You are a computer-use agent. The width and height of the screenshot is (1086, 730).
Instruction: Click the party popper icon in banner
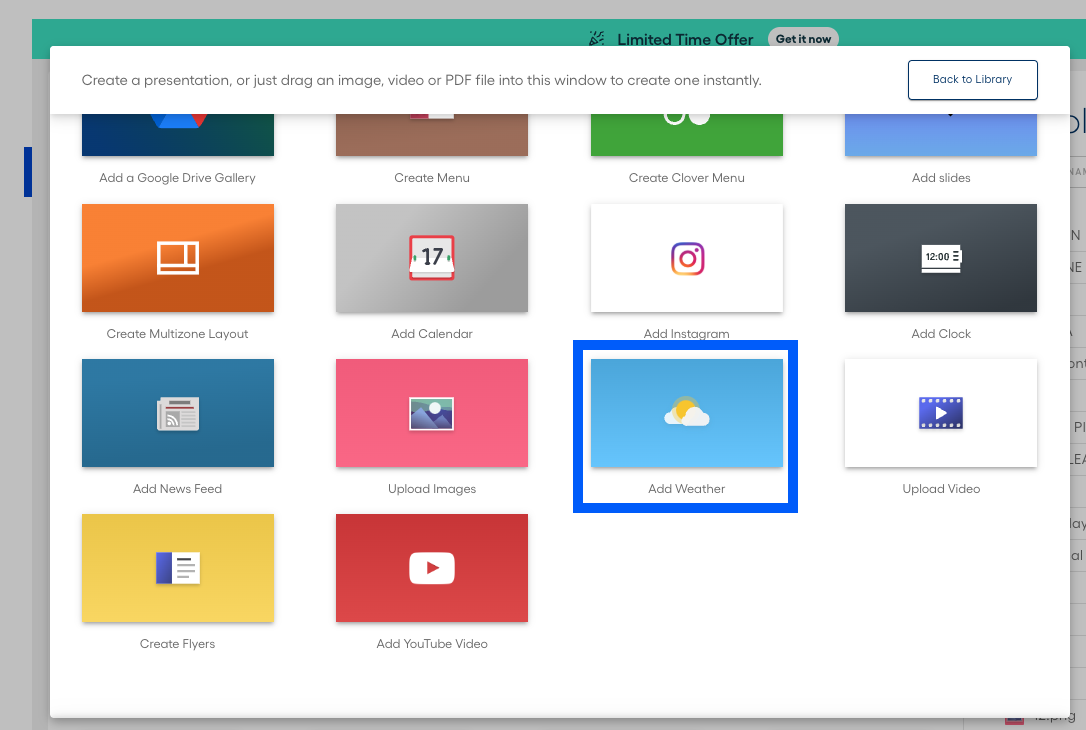tap(596, 39)
